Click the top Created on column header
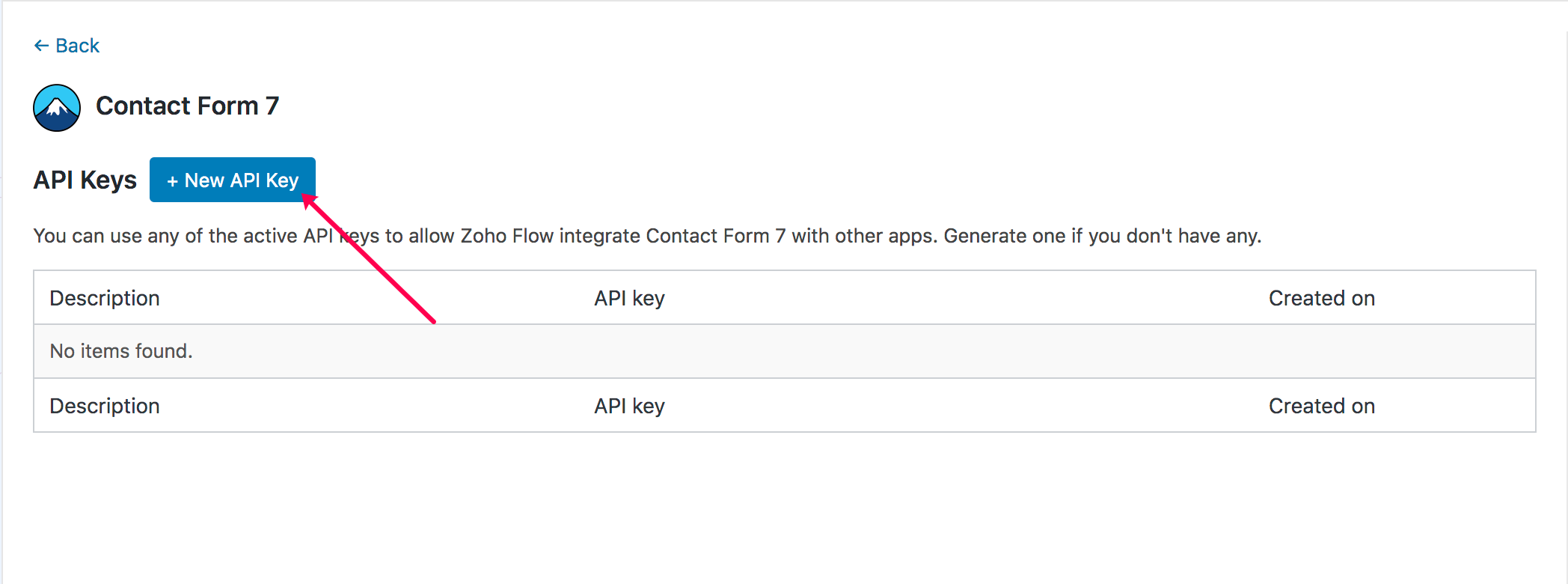Viewport: 1568px width, 584px height. (1321, 298)
